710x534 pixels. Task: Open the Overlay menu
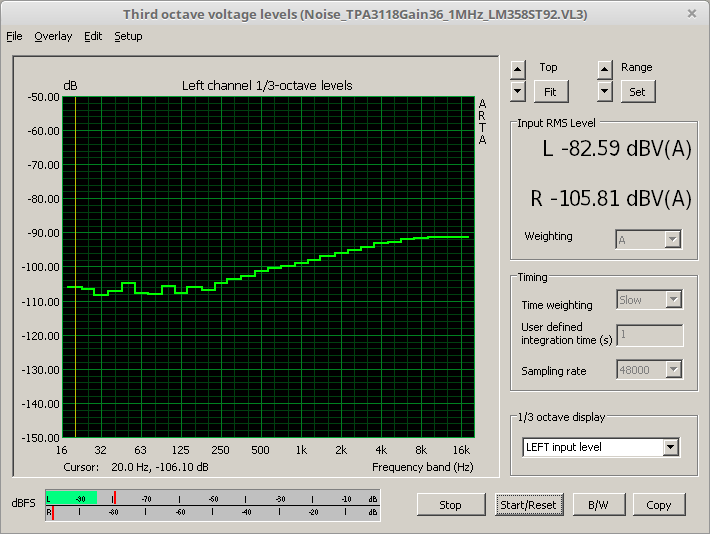point(53,36)
